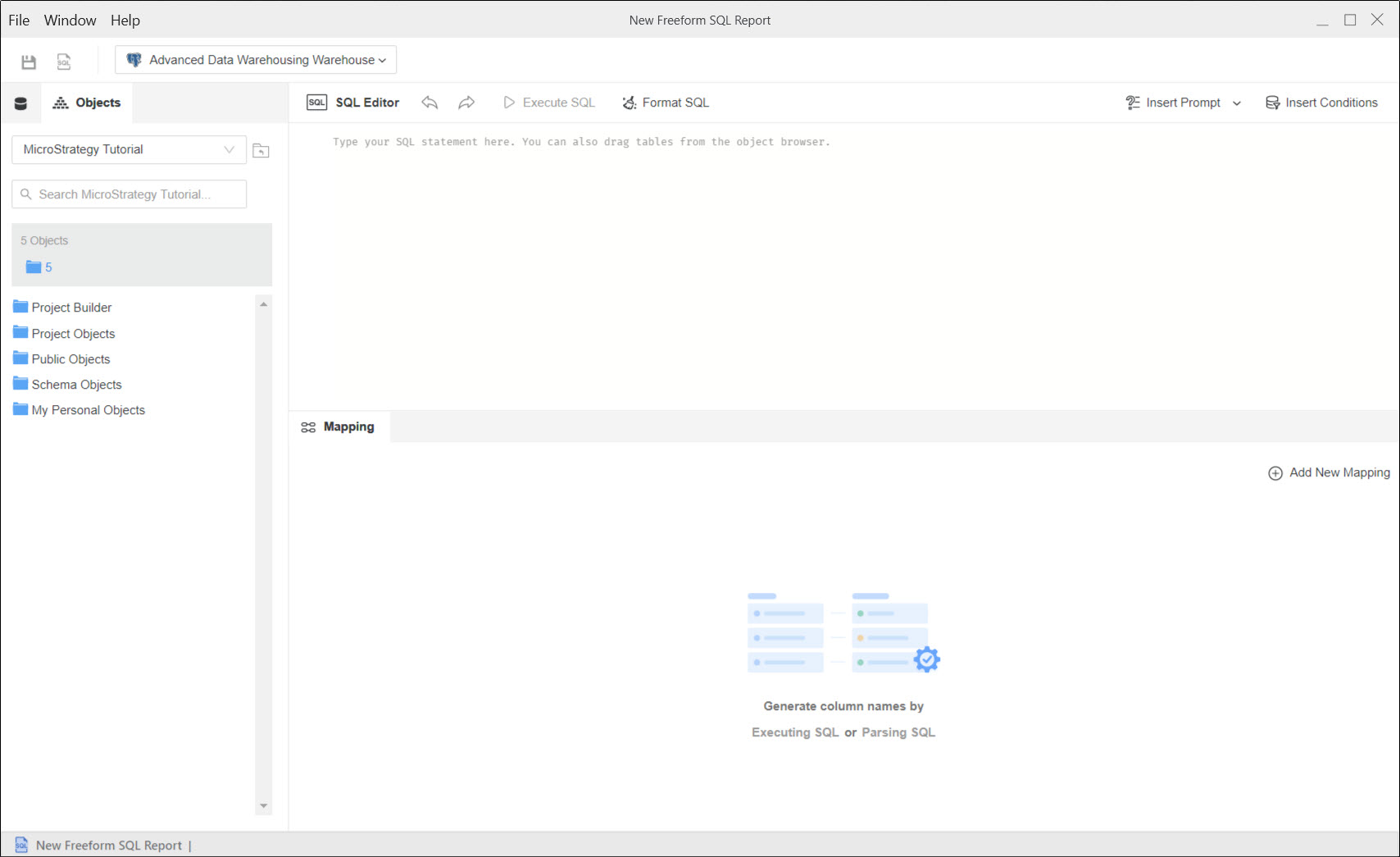
Task: Open the Insert Prompt dropdown arrow
Action: click(x=1237, y=103)
